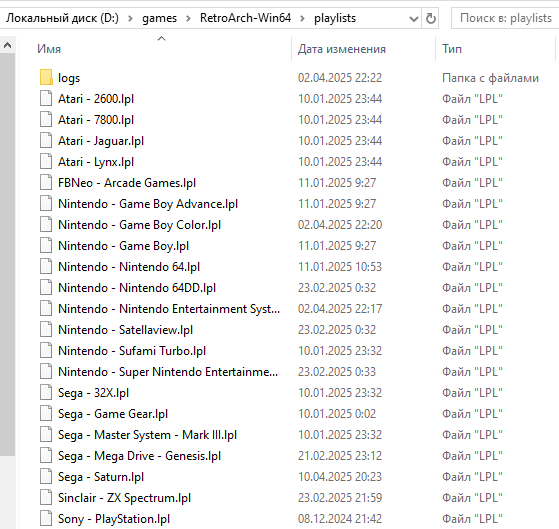This screenshot has height=529, width=559.
Task: Click the file icon beside Atari - 7800.lpl
Action: pyautogui.click(x=46, y=120)
